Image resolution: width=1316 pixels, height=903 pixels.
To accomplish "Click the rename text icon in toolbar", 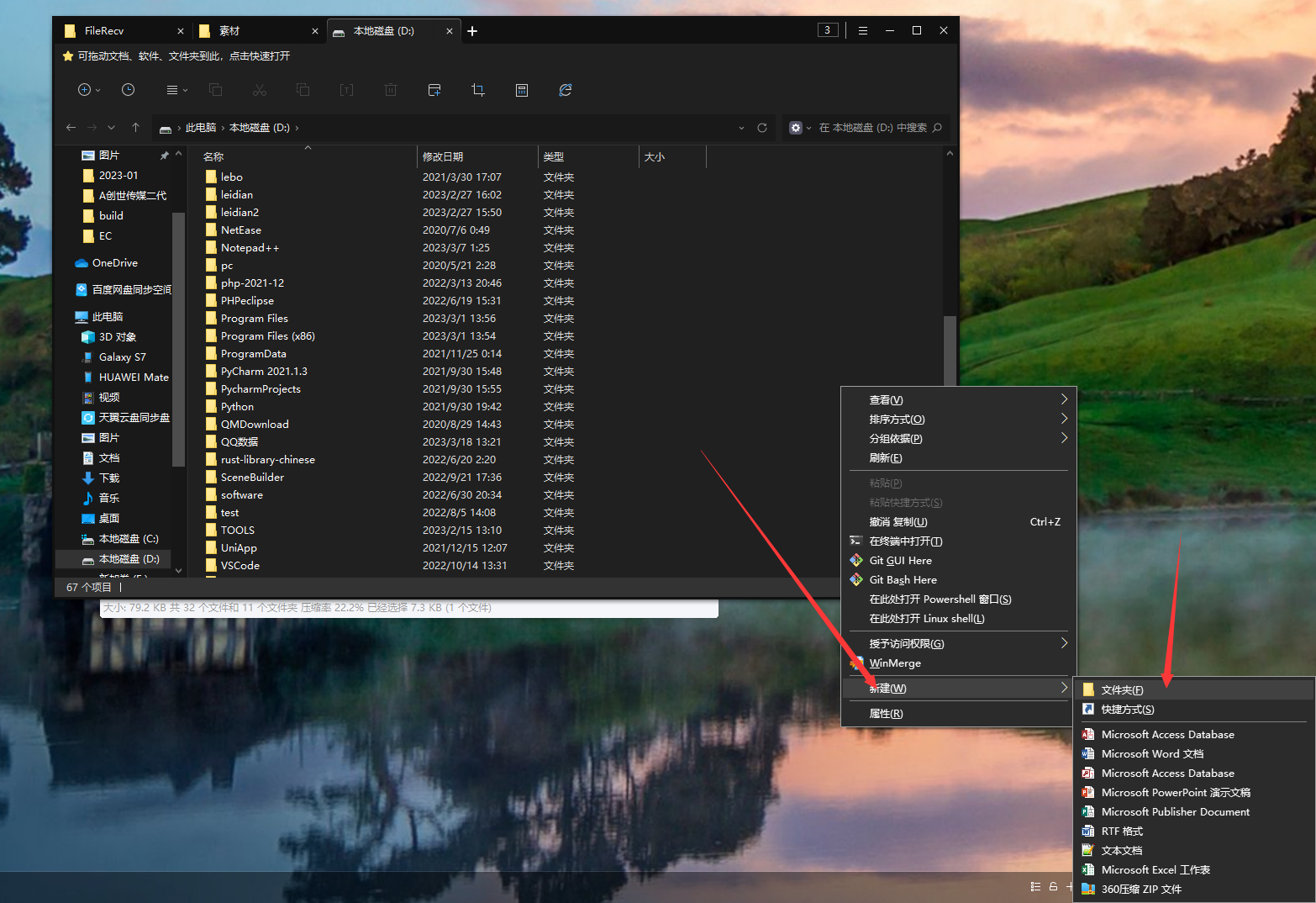I will pos(346,90).
